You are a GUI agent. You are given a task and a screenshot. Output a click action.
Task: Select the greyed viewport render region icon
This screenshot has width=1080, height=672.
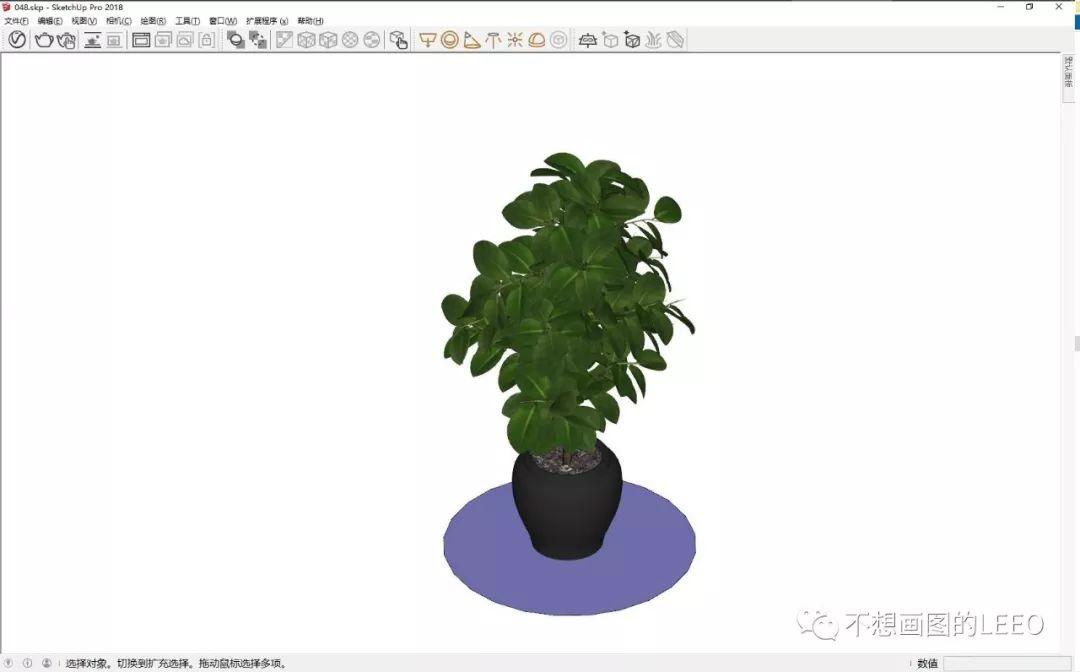114,40
